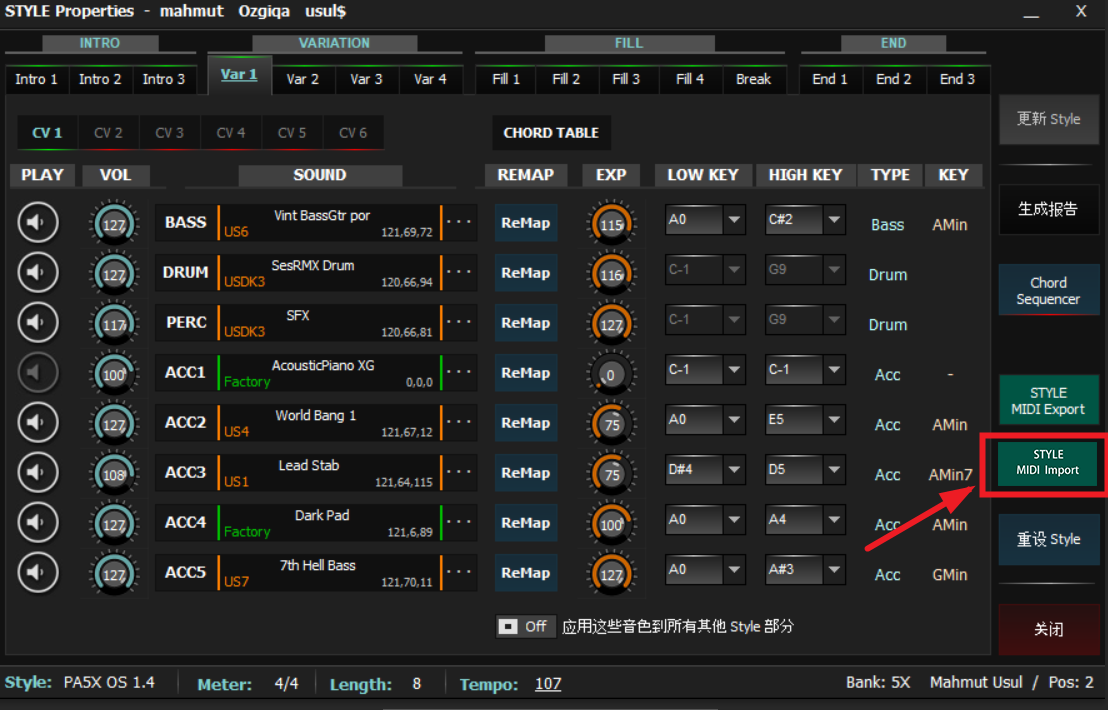The height and width of the screenshot is (710, 1108).
Task: Adjust the ACC1 volume knob
Action: (x=114, y=374)
